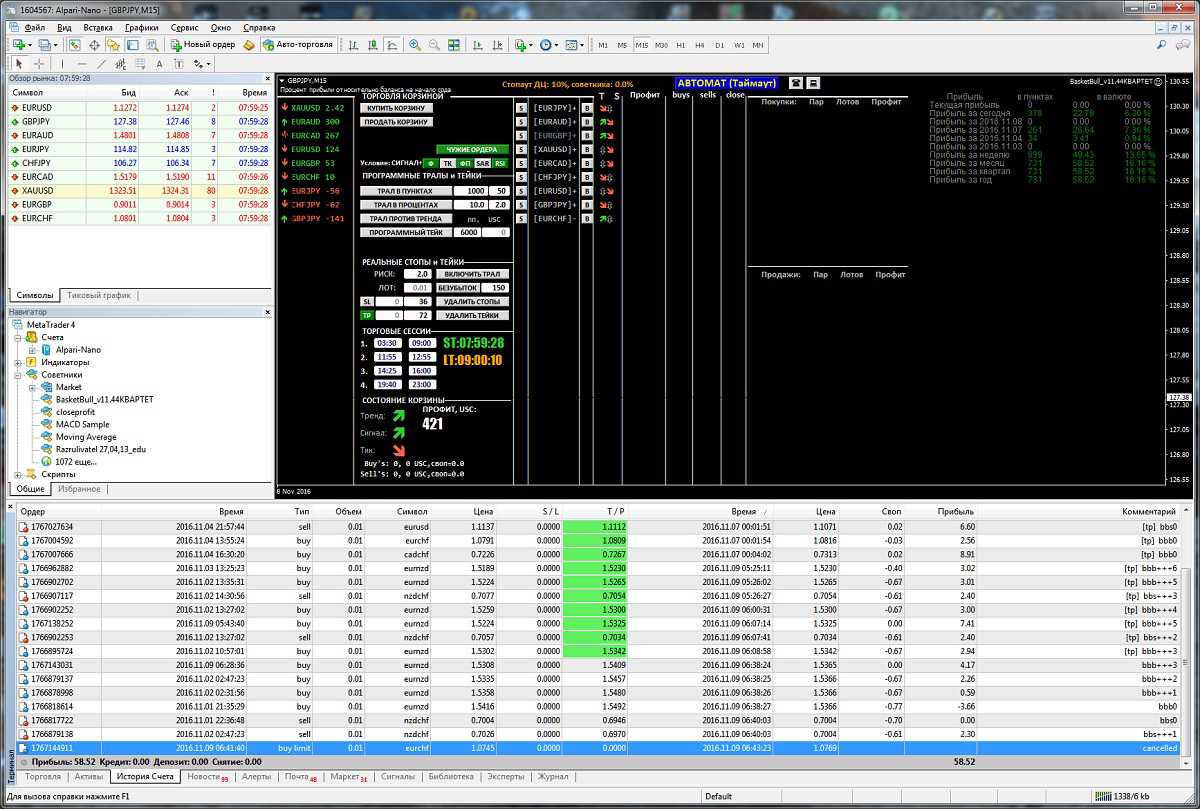This screenshot has width=1200, height=809.
Task: Click the green ЧУЖИЕ ОРДЕРА indicator button
Action: (x=471, y=149)
